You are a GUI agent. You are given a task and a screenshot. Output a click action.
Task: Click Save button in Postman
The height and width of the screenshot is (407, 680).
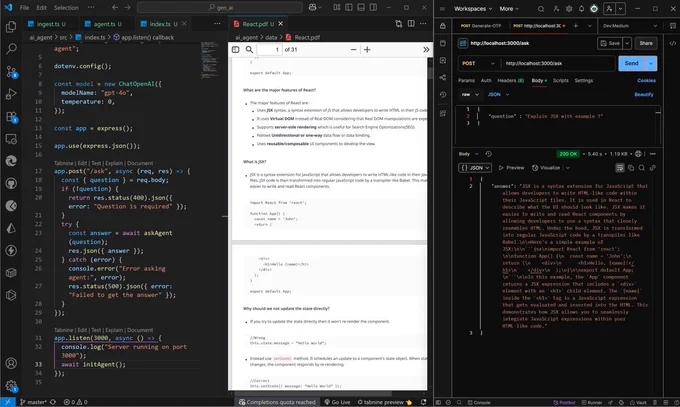click(610, 43)
